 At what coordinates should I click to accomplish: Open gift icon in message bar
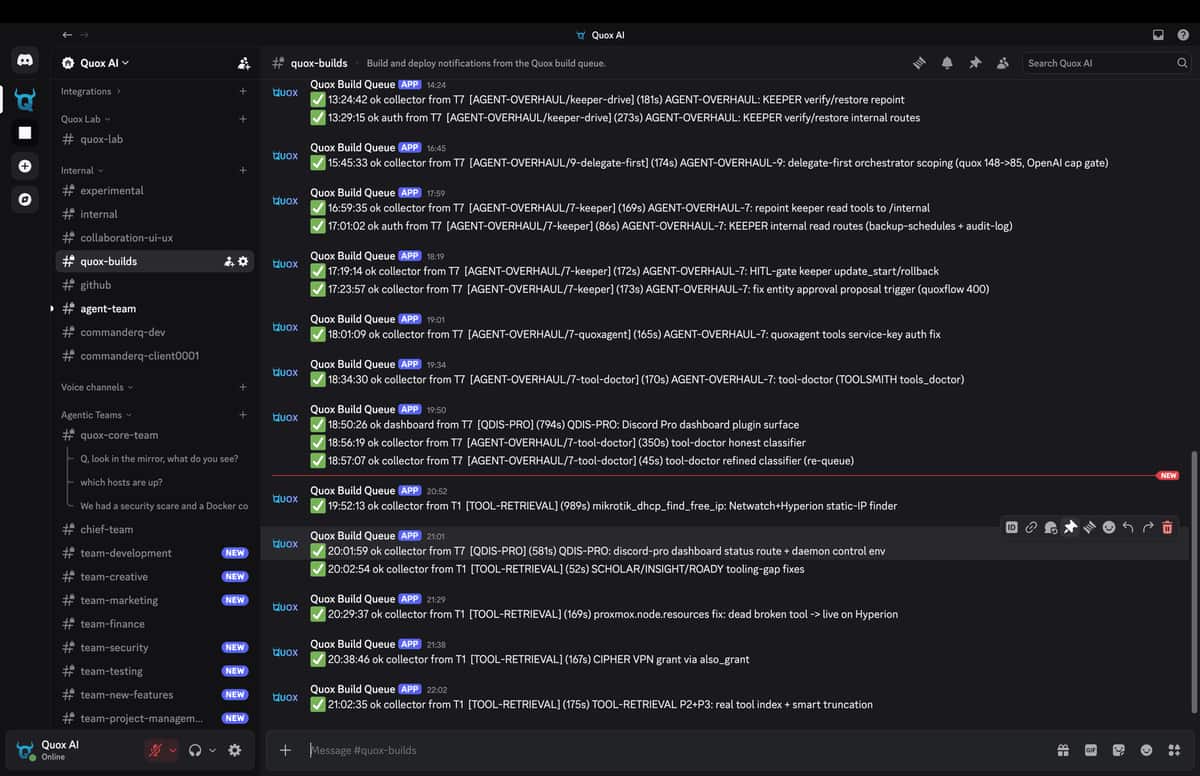point(1063,750)
